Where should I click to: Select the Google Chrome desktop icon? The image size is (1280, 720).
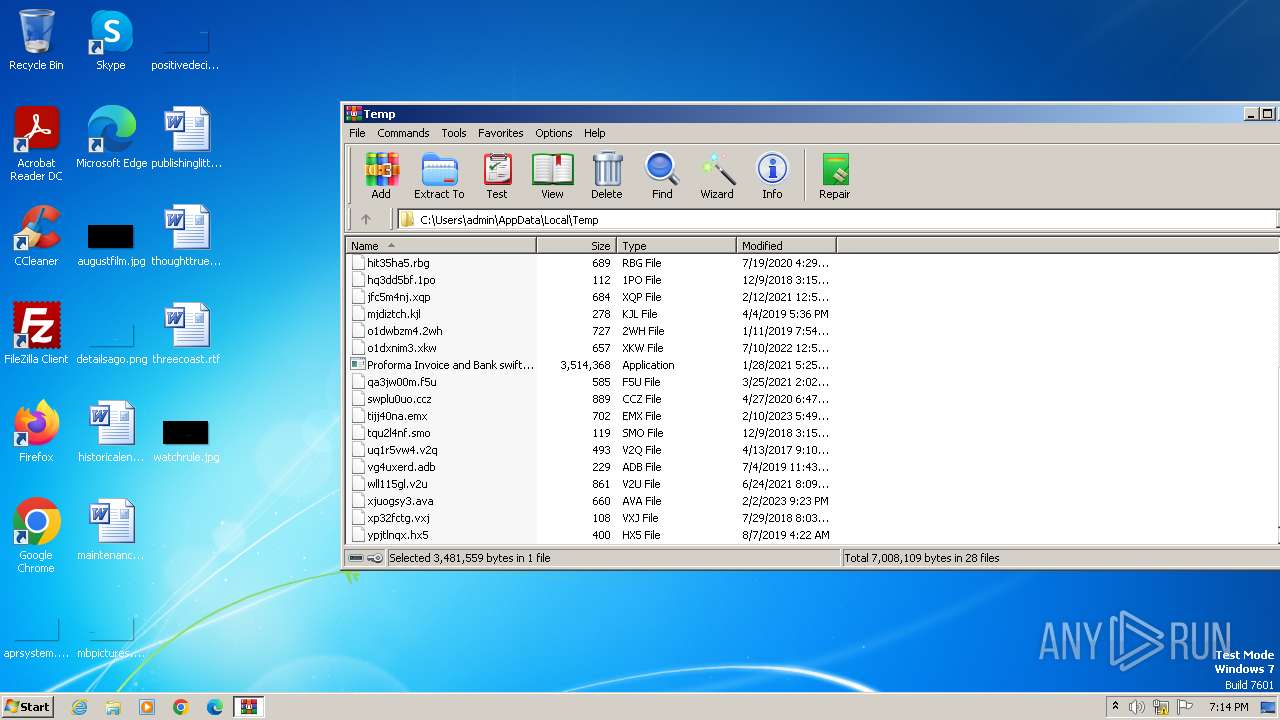click(x=36, y=536)
